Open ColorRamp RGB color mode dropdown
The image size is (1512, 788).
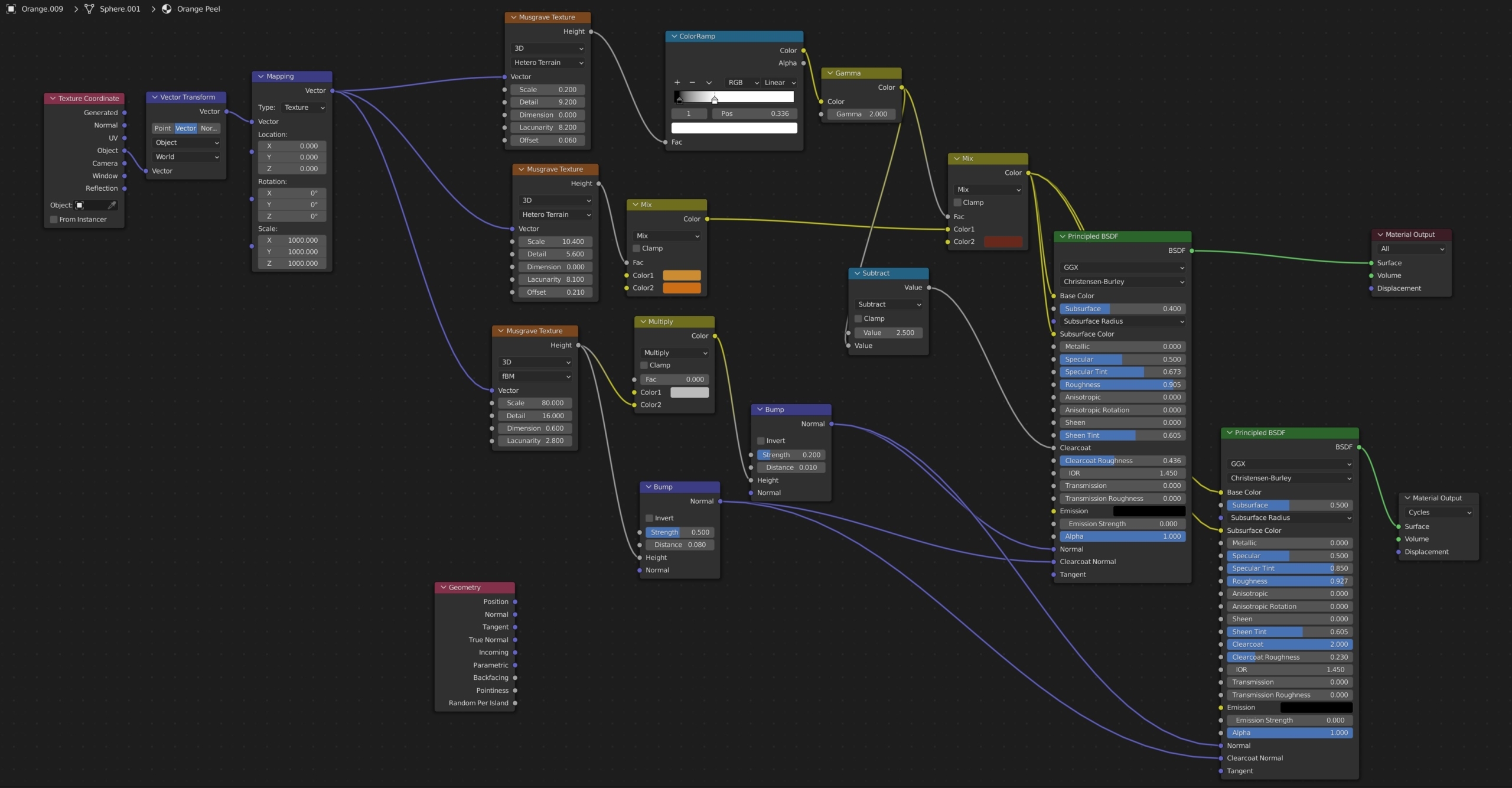pyautogui.click(x=743, y=83)
